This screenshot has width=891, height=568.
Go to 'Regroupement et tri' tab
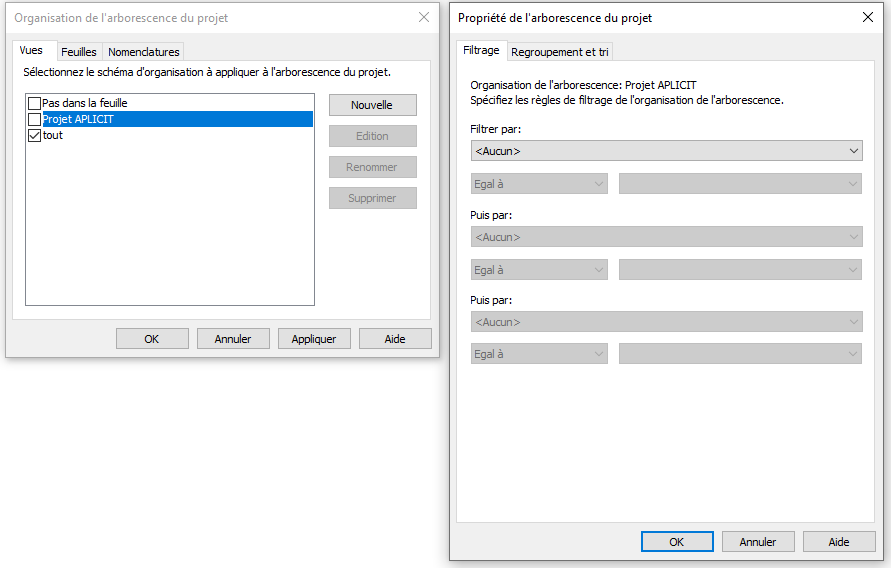pos(560,52)
